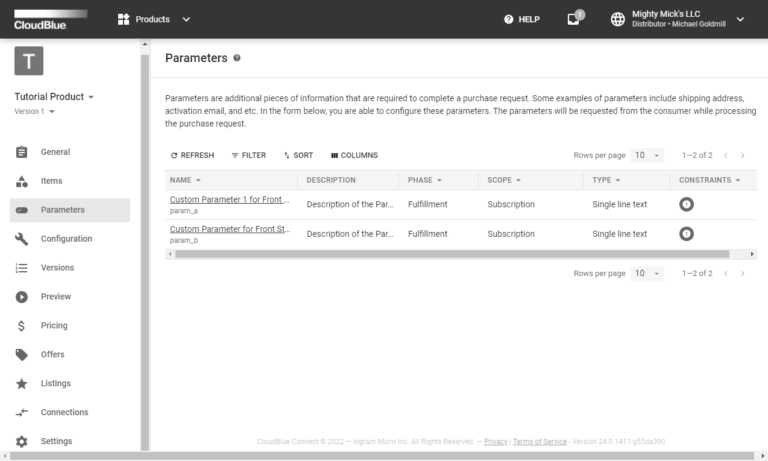Click Single line text in param_b row
This screenshot has width=768, height=461.
(x=620, y=234)
